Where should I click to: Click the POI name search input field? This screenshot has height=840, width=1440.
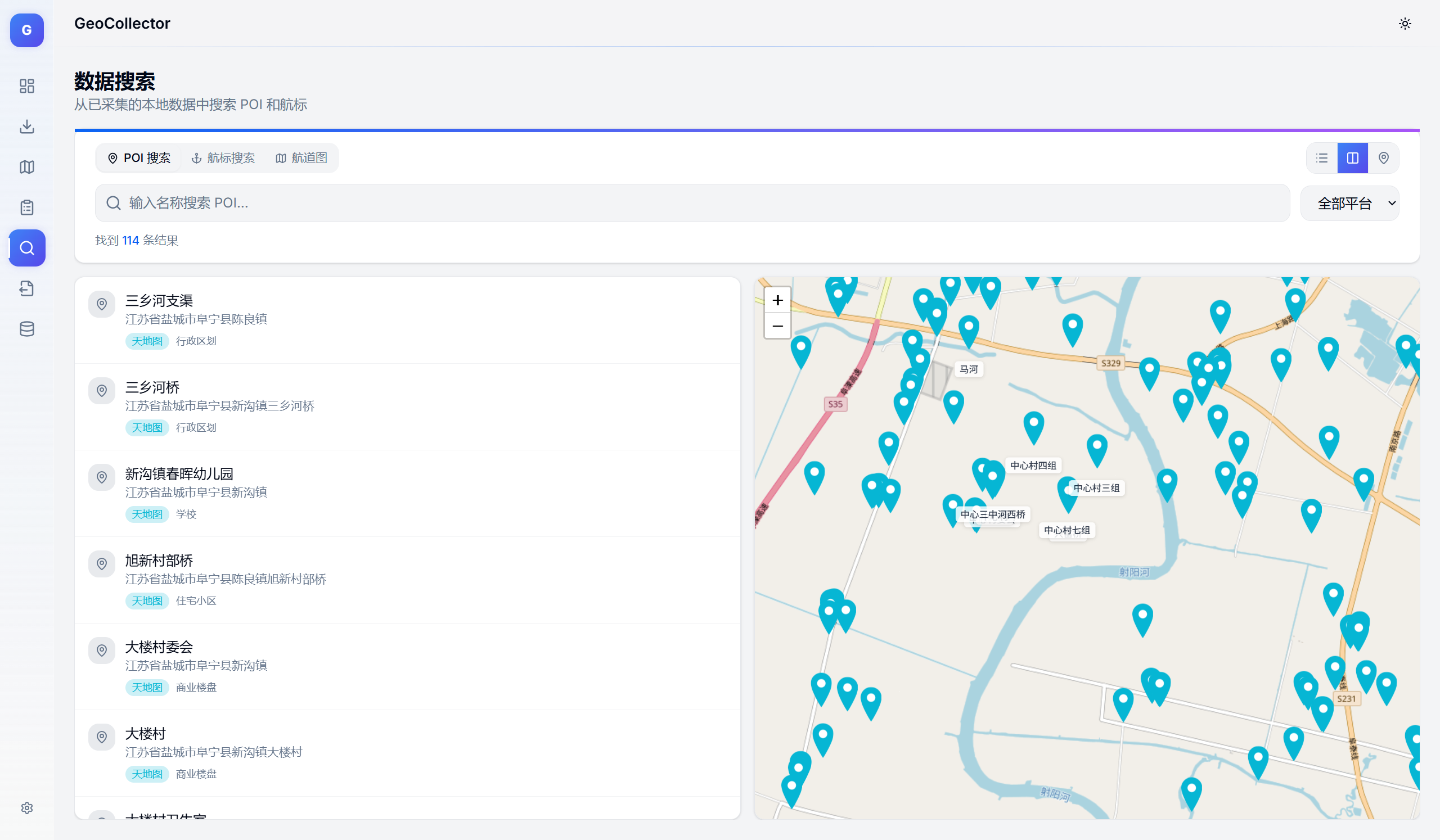coord(691,204)
